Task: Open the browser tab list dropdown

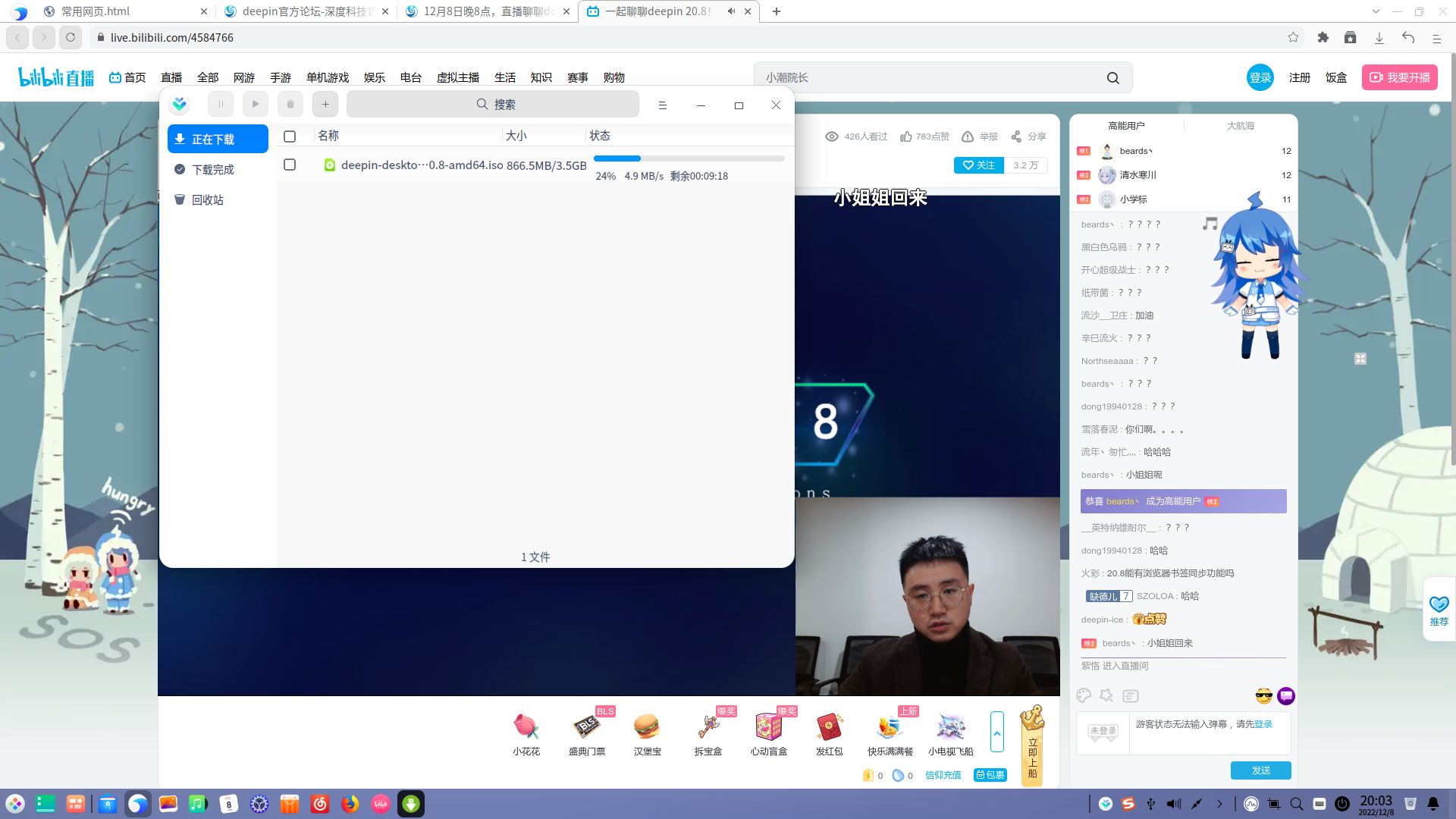Action: click(1376, 11)
